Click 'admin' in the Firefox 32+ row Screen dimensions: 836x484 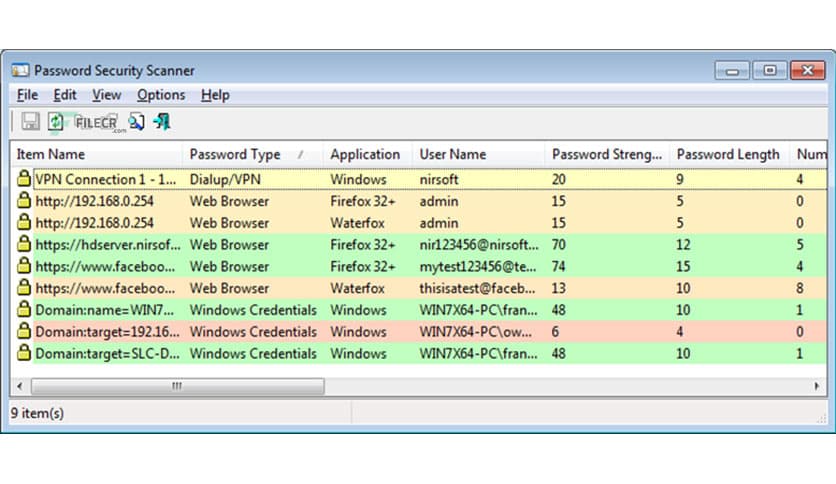coord(439,201)
